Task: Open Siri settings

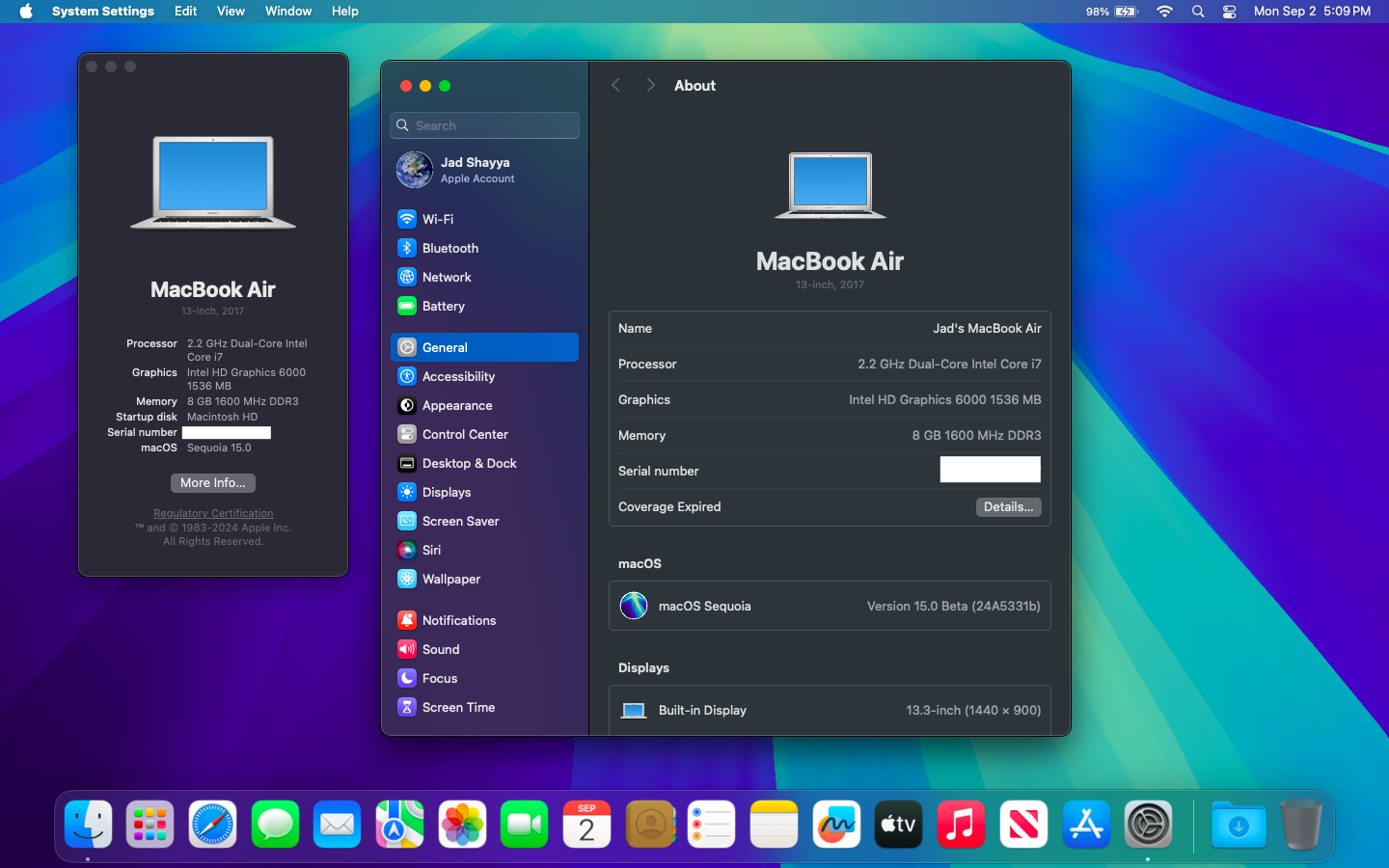Action: point(484,550)
